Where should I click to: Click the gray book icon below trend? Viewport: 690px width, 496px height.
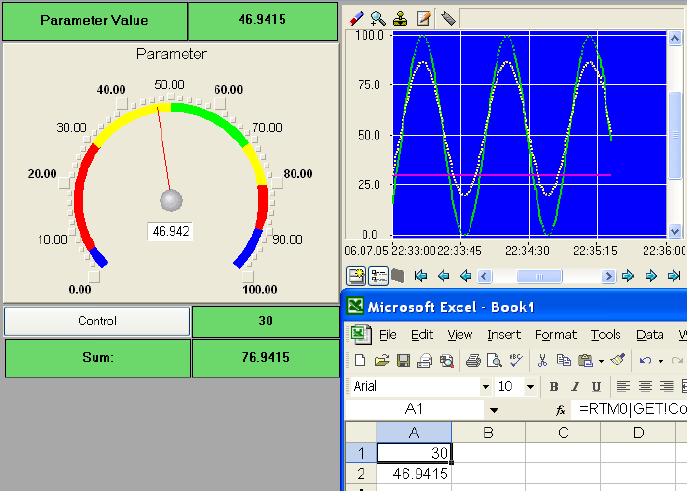click(x=398, y=276)
